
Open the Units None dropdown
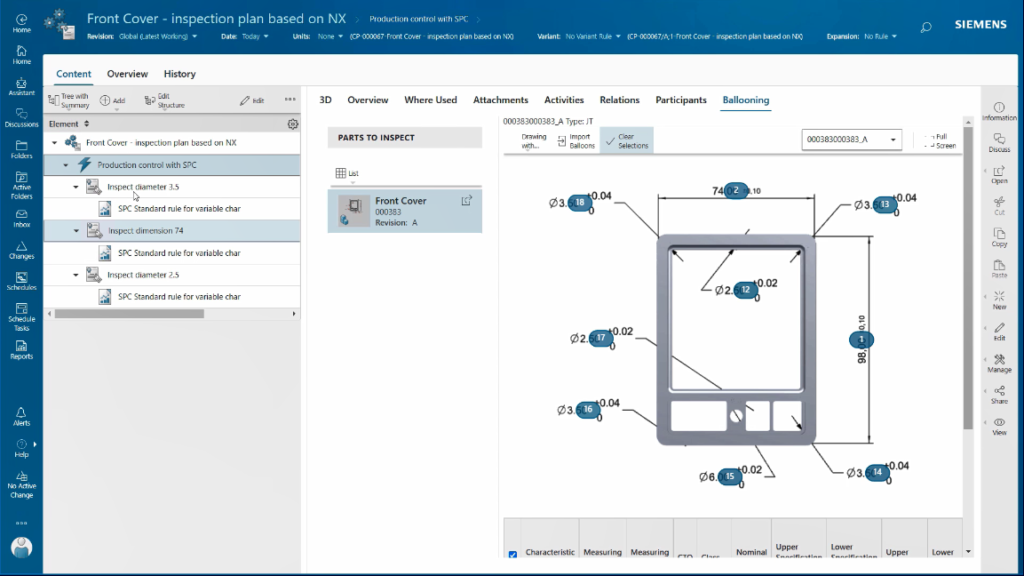click(330, 37)
